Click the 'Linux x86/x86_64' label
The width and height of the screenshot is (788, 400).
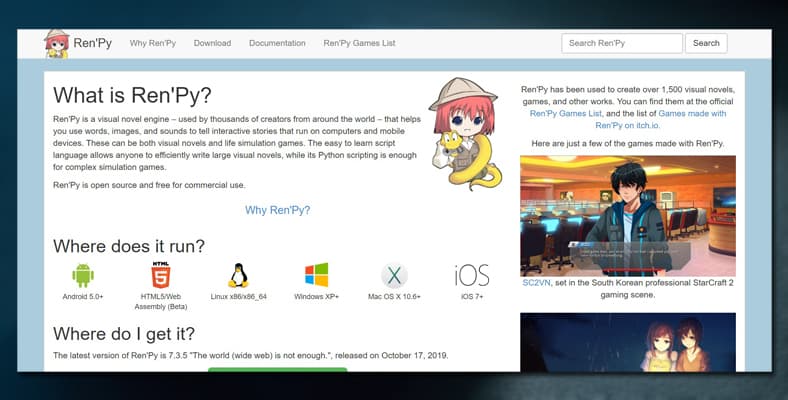[x=239, y=297]
